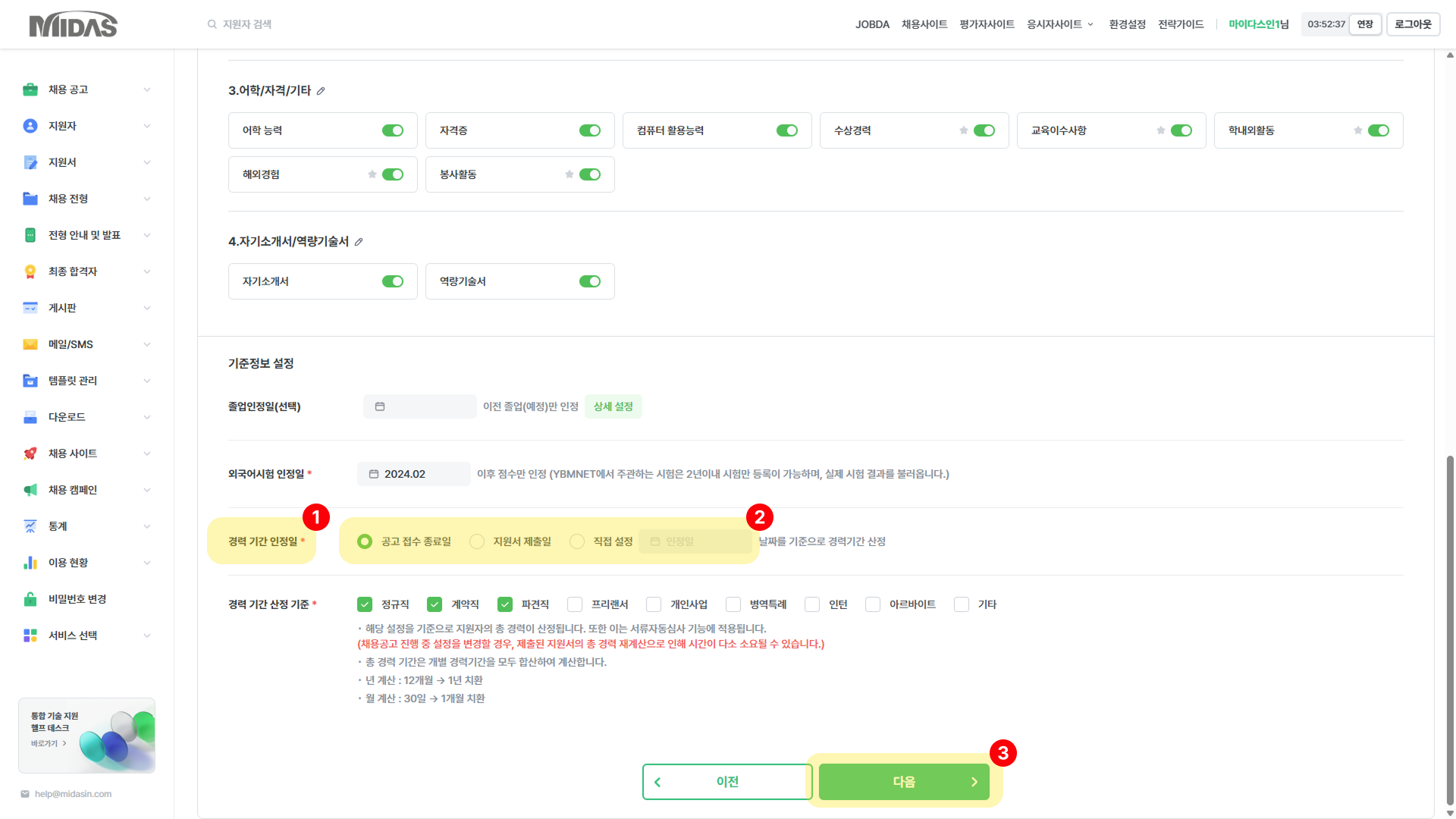Image resolution: width=1456 pixels, height=819 pixels.
Task: Click the 상세 설정 button
Action: pyautogui.click(x=613, y=406)
